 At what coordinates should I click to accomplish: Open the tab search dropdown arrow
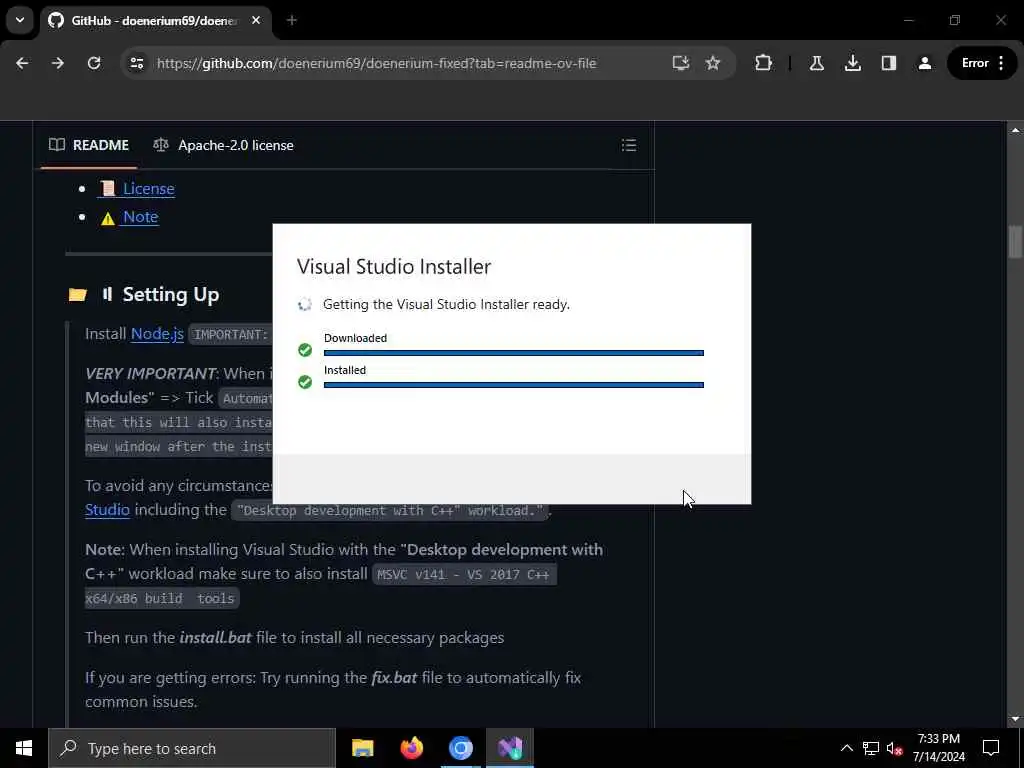[20, 20]
